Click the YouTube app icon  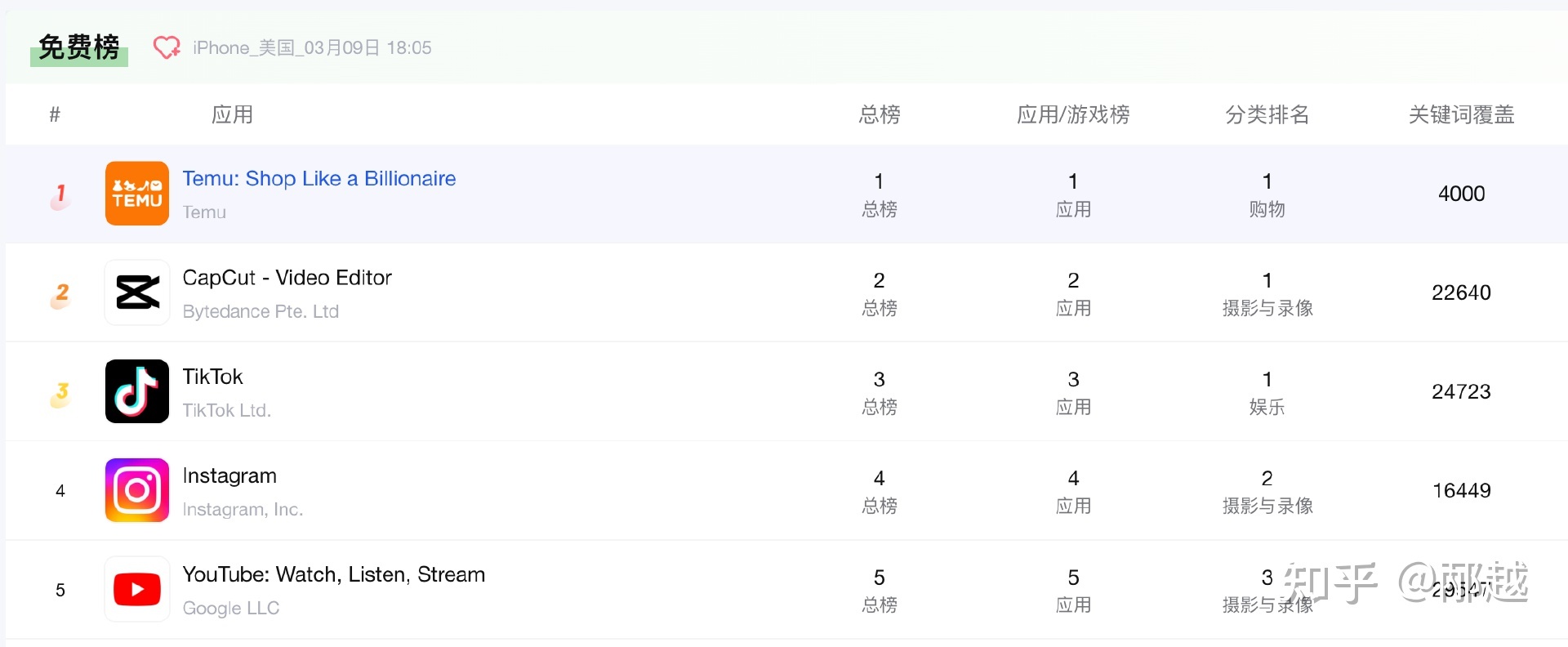[x=136, y=589]
